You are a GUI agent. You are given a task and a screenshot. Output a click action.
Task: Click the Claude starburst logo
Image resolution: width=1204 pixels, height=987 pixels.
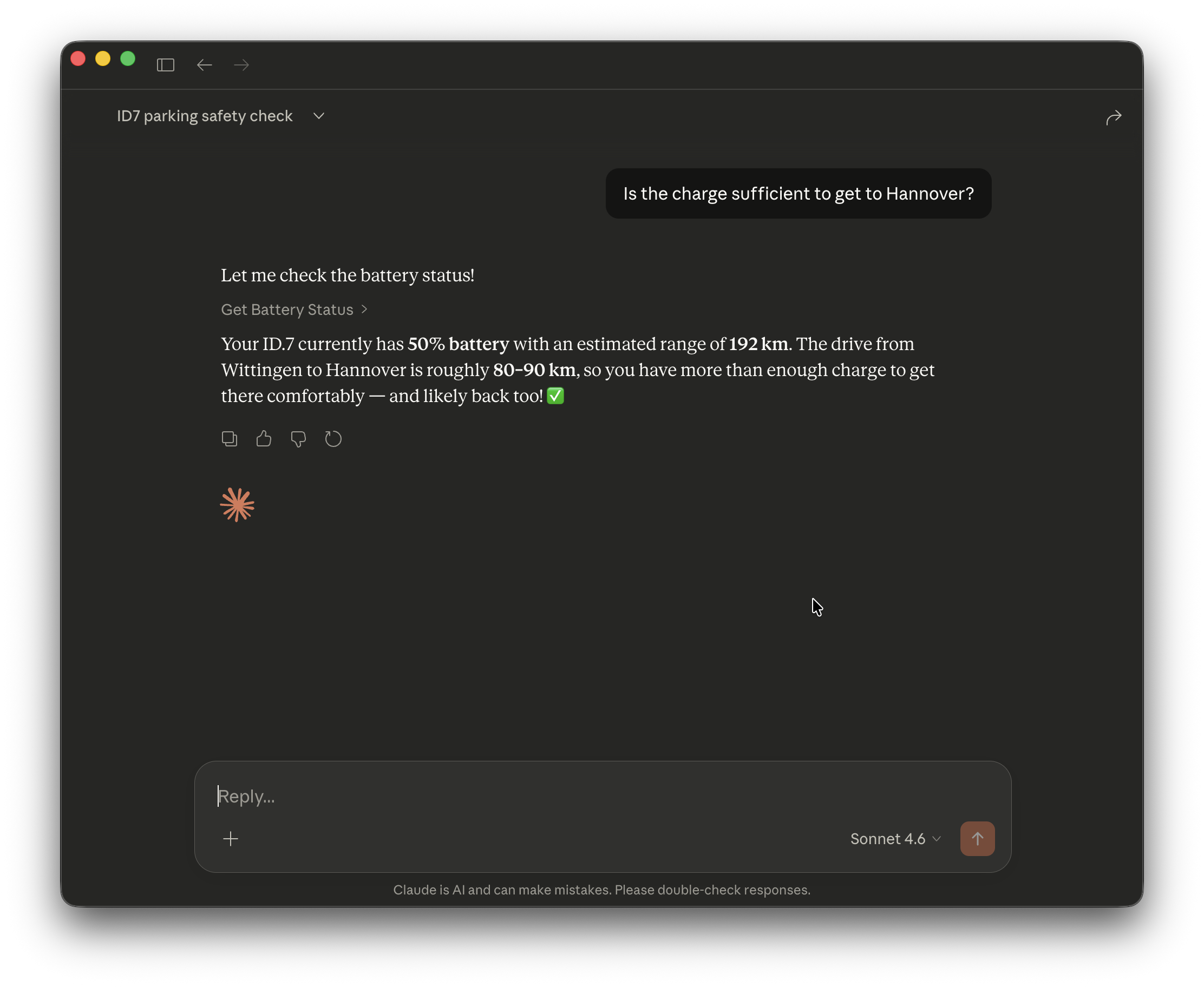237,505
